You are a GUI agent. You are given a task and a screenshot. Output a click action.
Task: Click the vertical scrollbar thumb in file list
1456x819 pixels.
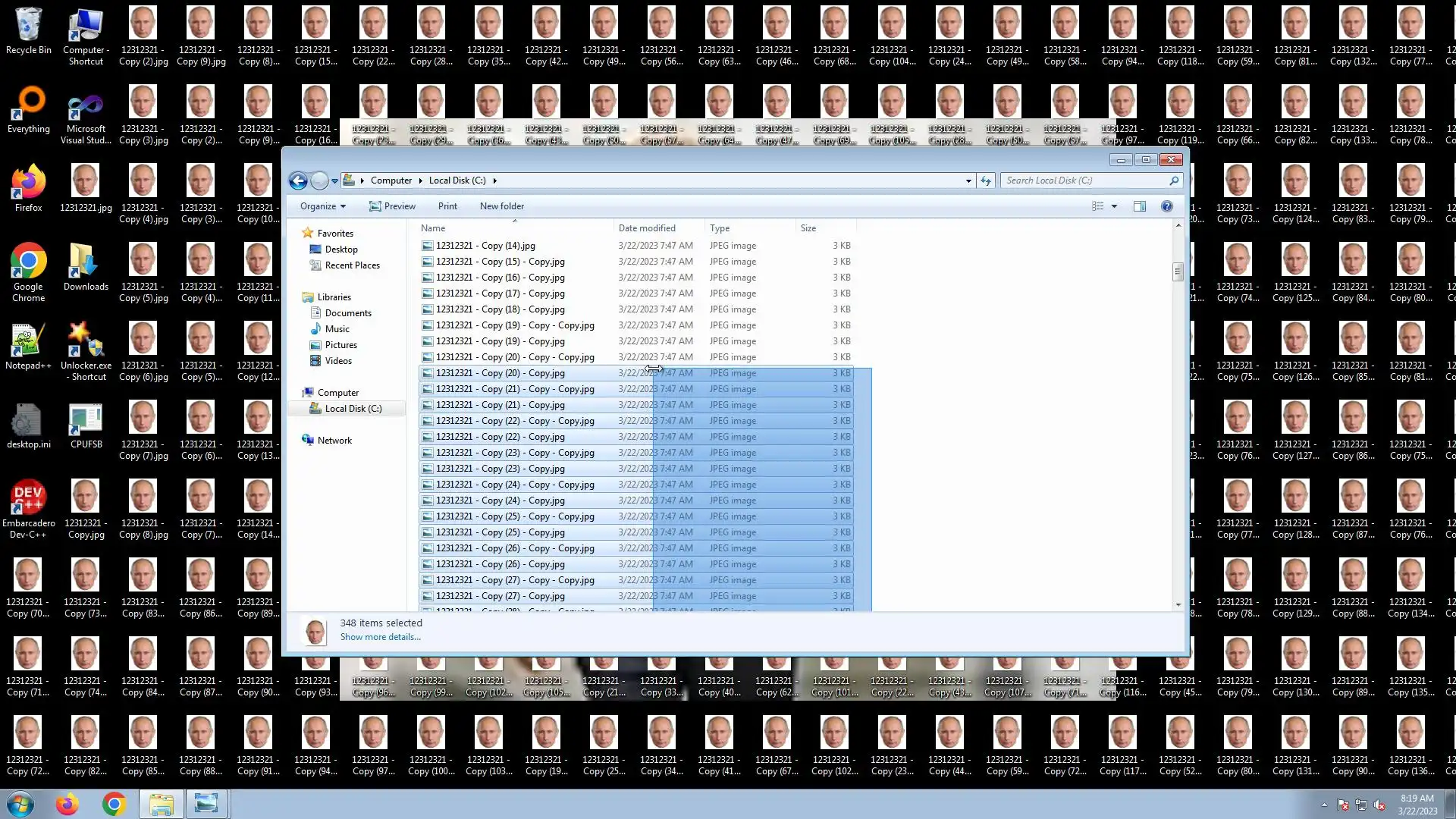tap(1178, 271)
